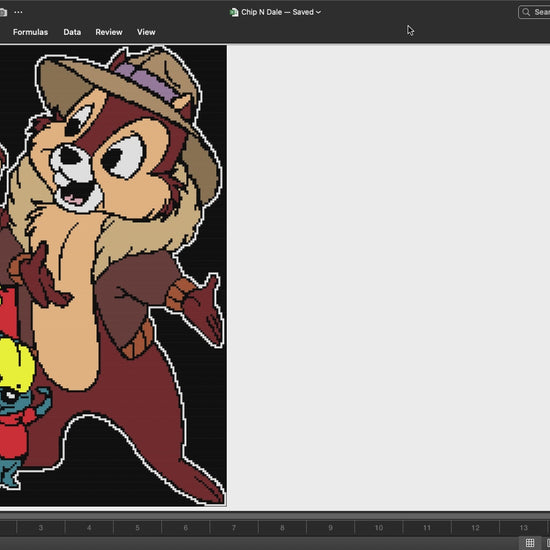Switch to the Data tab
The width and height of the screenshot is (550, 550).
click(x=72, y=32)
